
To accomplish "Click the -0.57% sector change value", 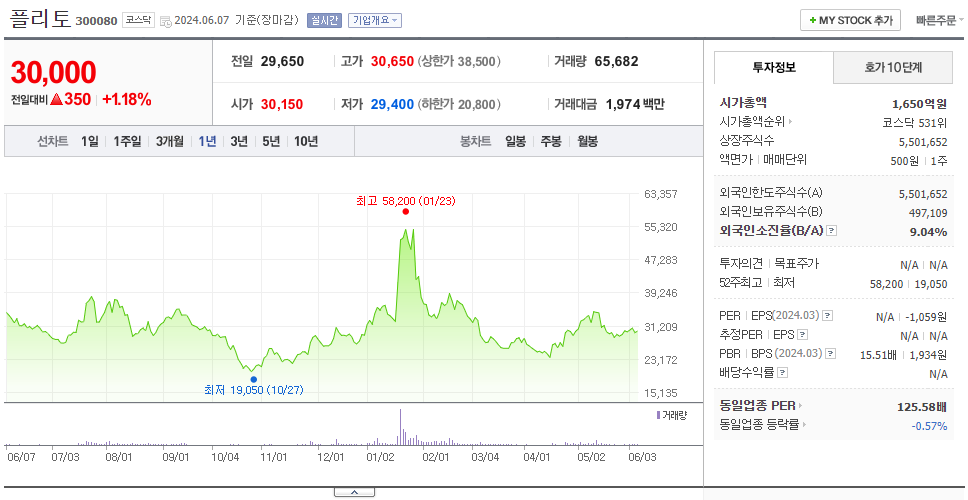I will coord(929,425).
